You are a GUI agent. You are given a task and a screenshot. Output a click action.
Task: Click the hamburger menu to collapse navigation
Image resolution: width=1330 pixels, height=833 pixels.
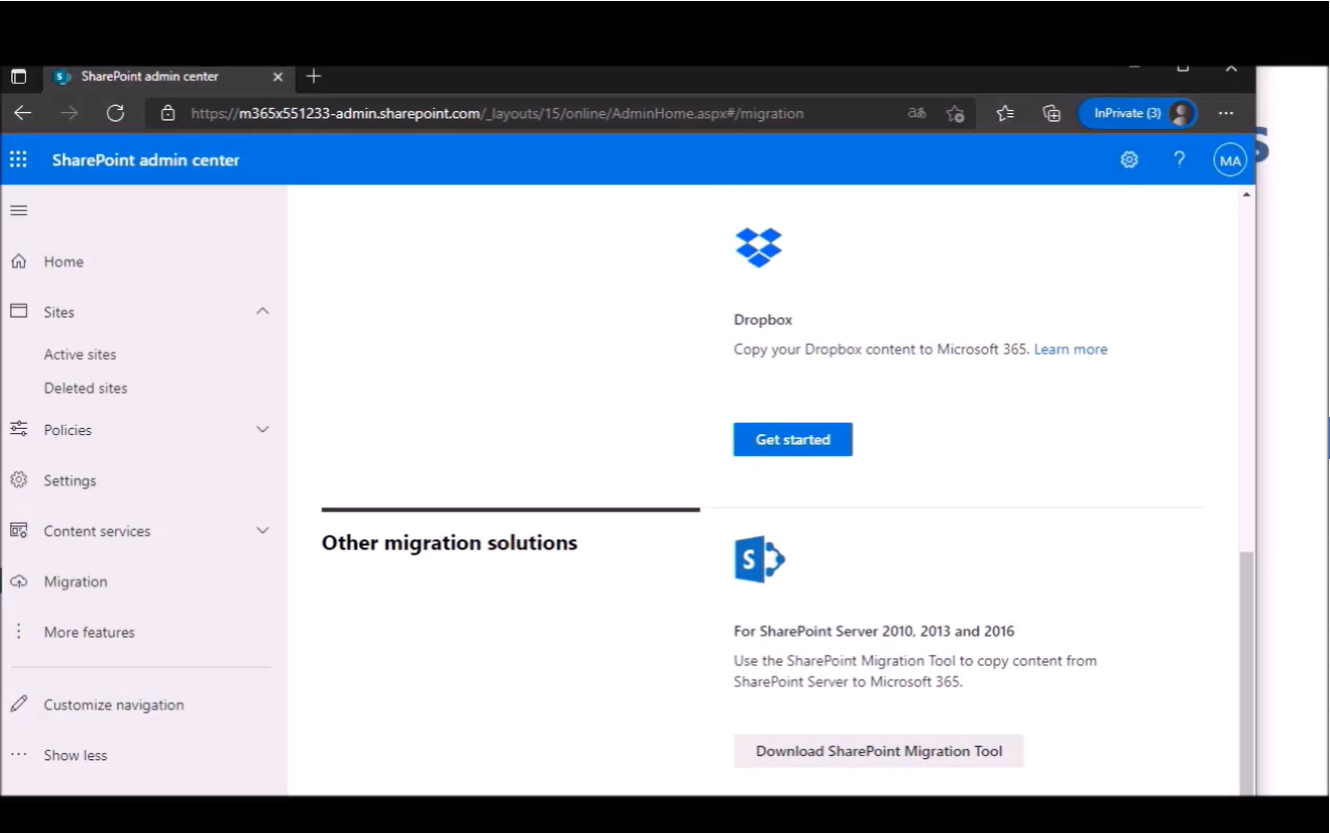coord(17,210)
